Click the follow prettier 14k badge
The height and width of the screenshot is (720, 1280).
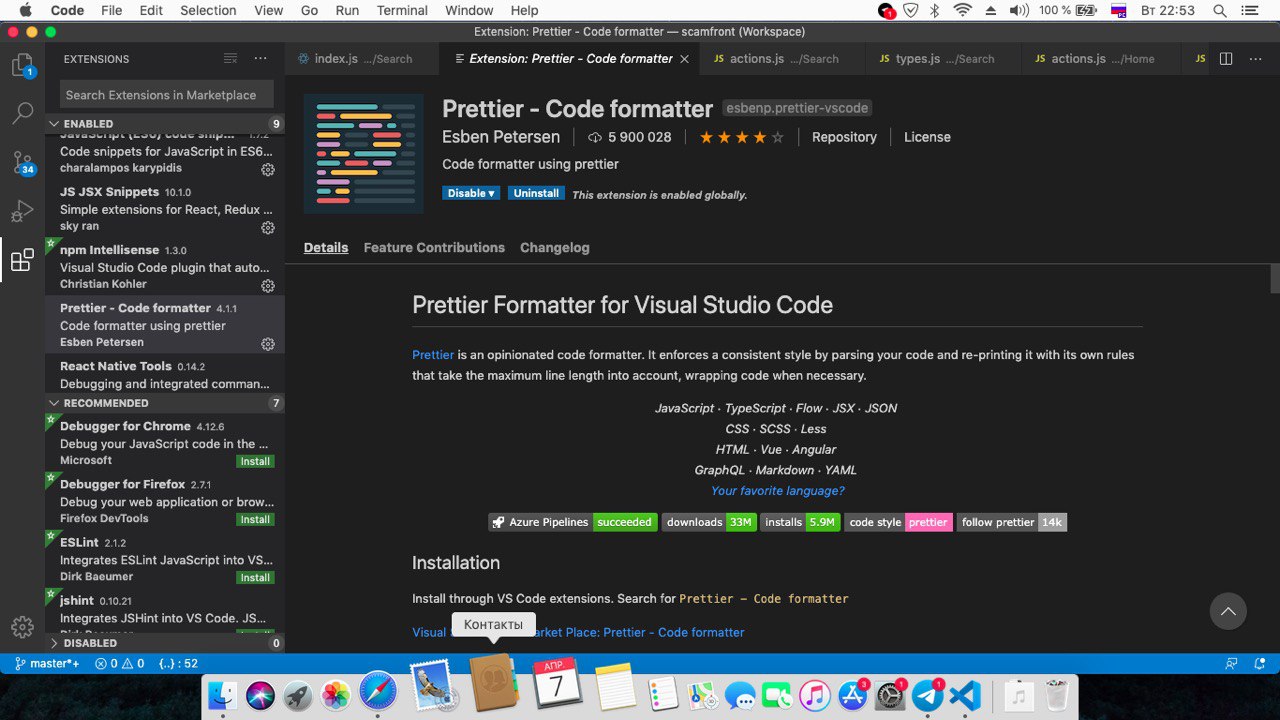click(1012, 522)
